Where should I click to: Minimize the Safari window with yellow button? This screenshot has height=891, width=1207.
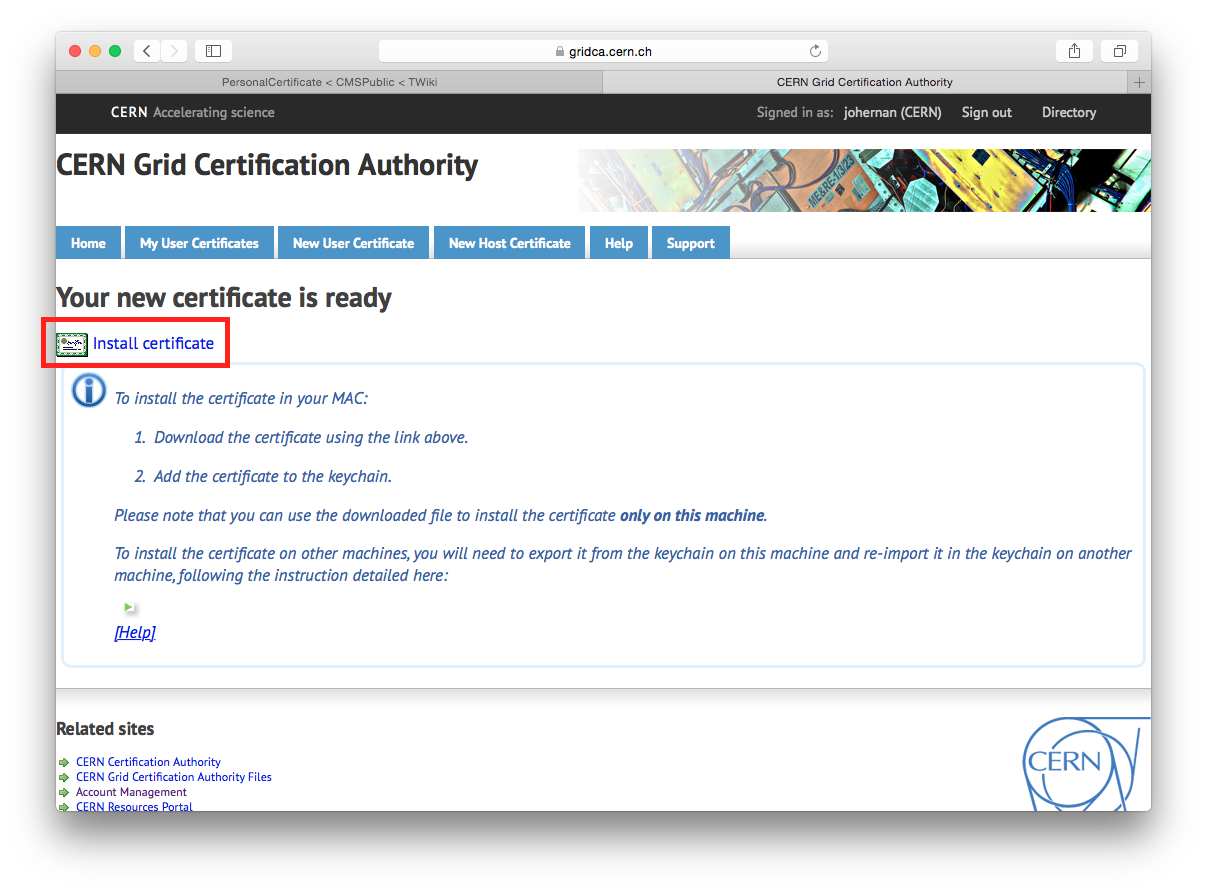click(x=95, y=51)
